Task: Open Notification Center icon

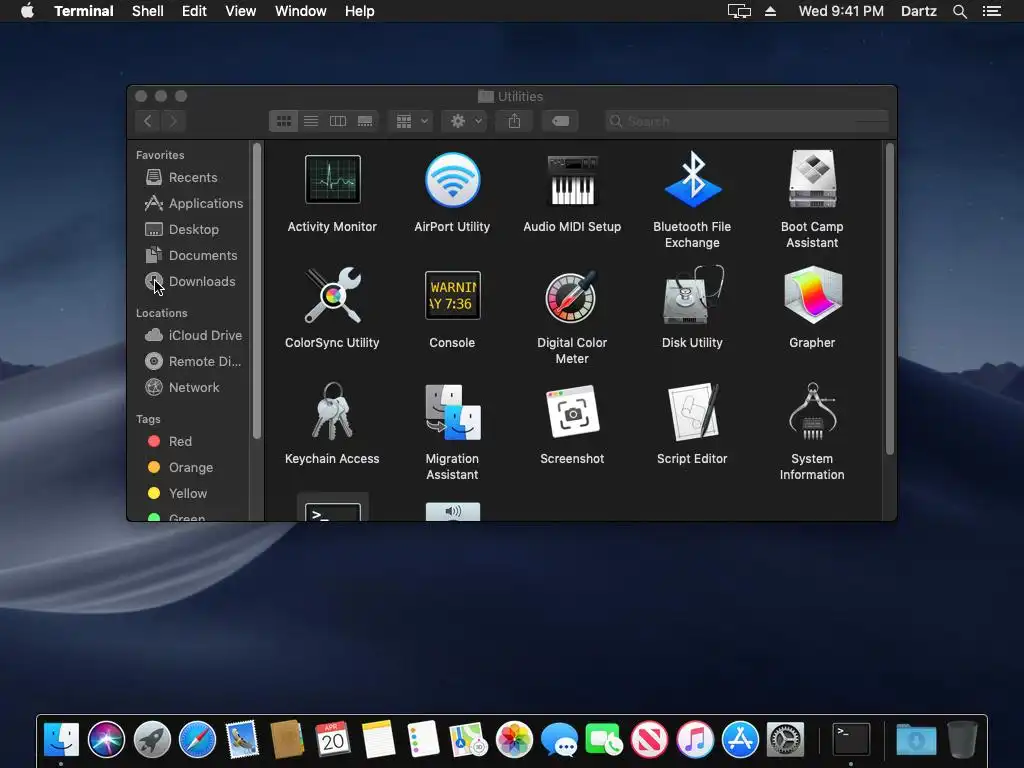Action: tap(992, 11)
